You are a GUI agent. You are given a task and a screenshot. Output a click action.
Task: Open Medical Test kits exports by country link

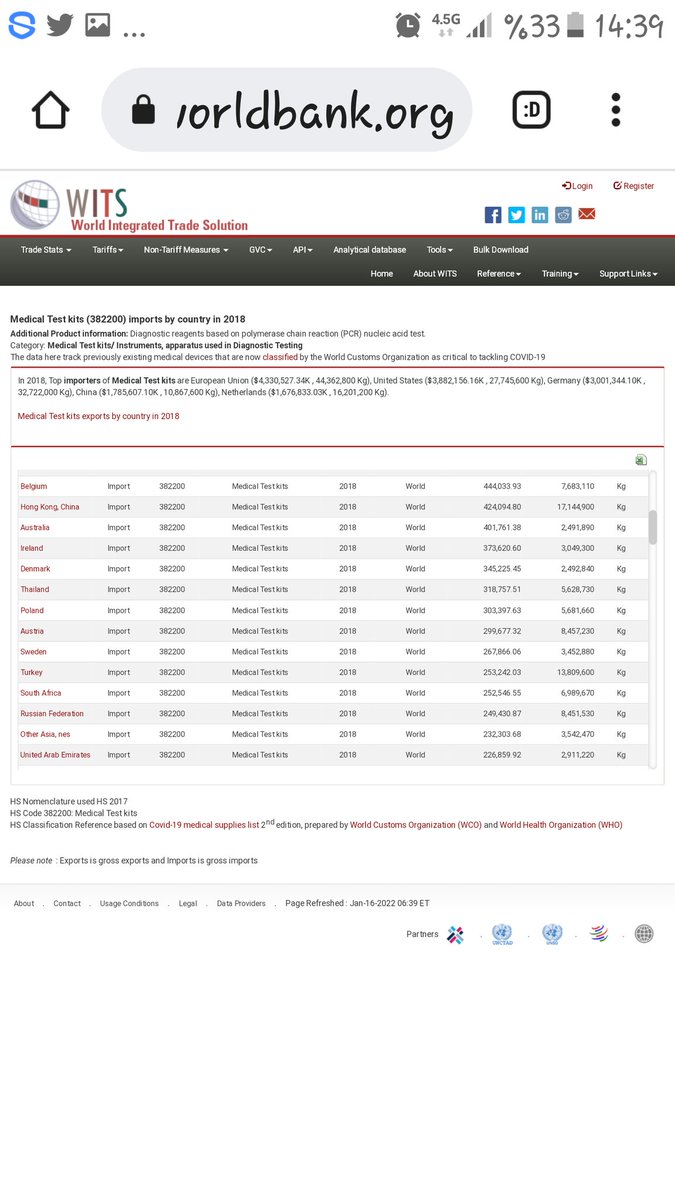(x=99, y=416)
